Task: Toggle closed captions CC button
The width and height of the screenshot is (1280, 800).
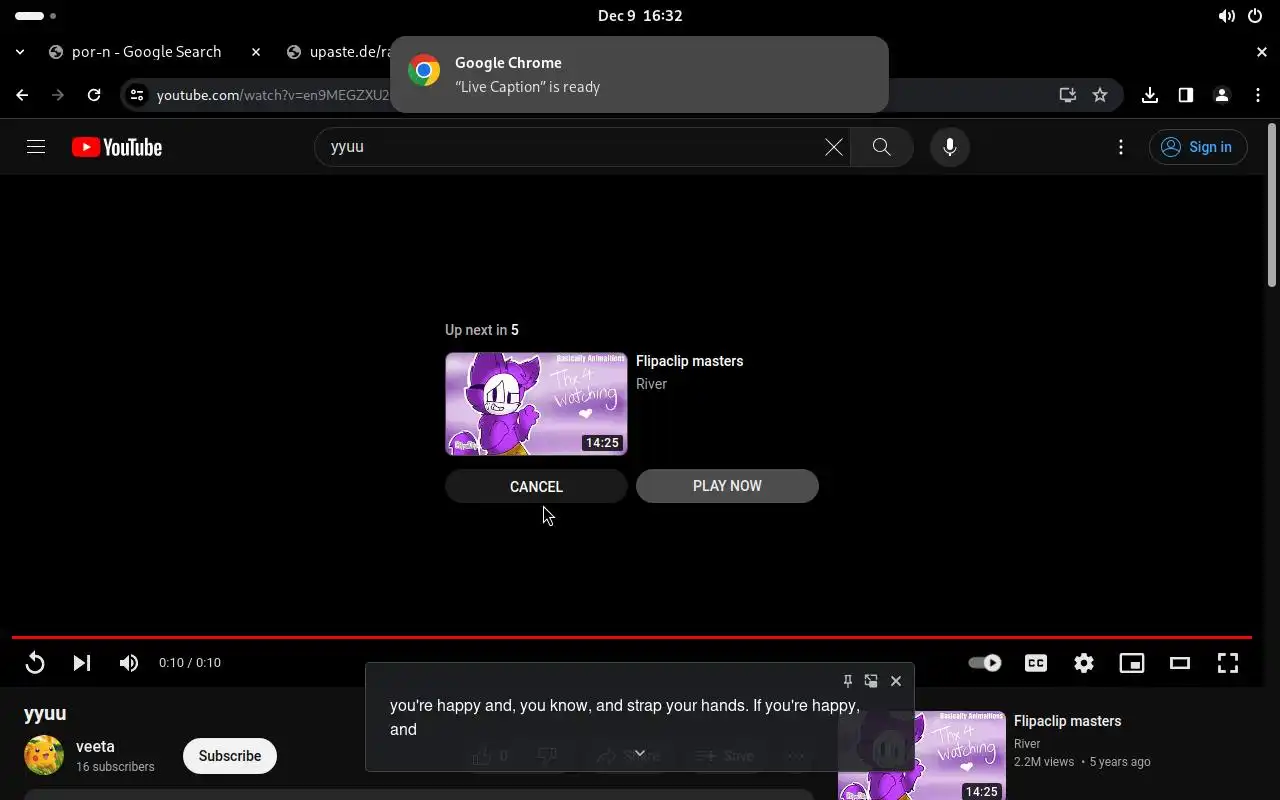Action: tap(1036, 663)
